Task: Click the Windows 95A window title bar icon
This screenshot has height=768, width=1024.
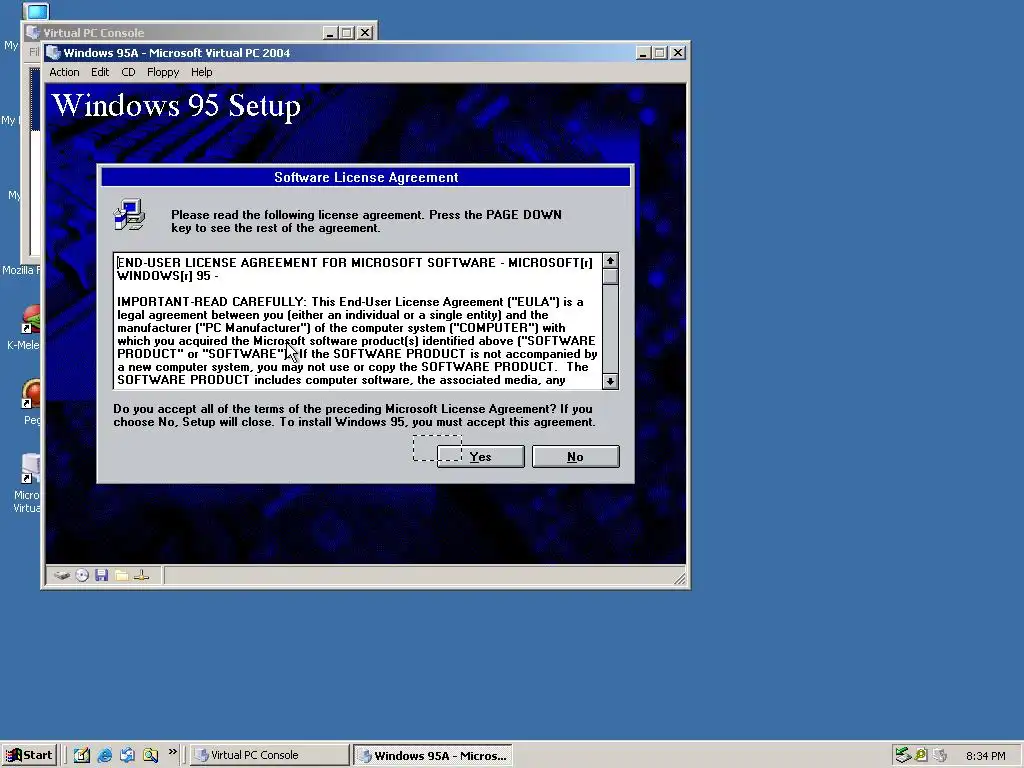Action: click(54, 53)
